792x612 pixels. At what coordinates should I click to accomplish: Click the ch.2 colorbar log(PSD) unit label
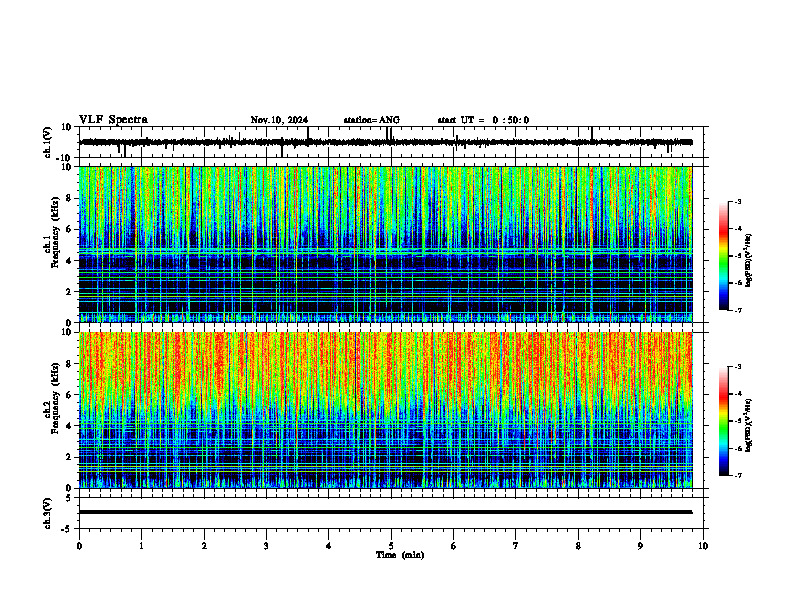click(749, 425)
